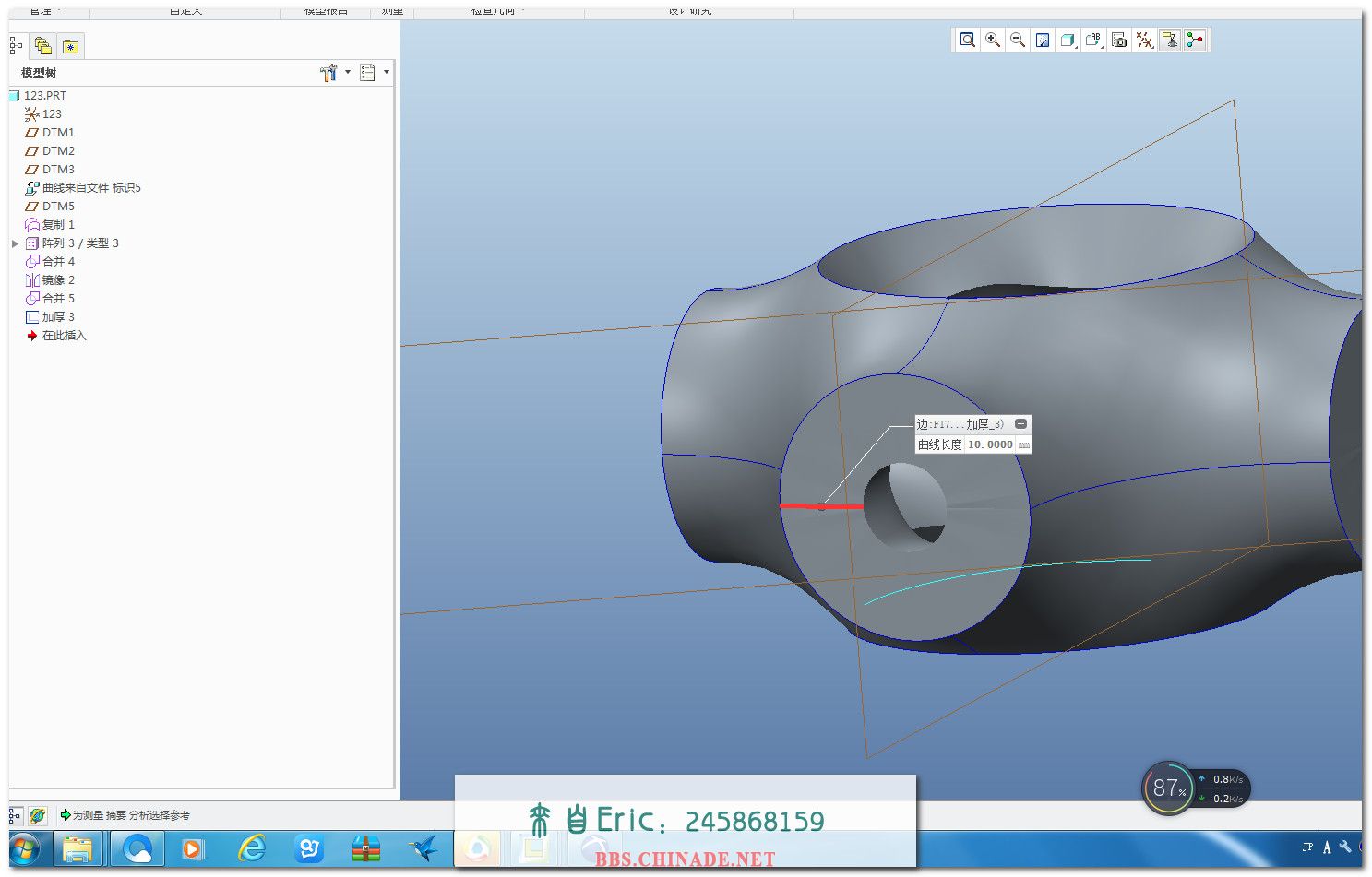Toggle the browser icon in status bar
The width and height of the screenshot is (1372, 877).
[x=38, y=815]
